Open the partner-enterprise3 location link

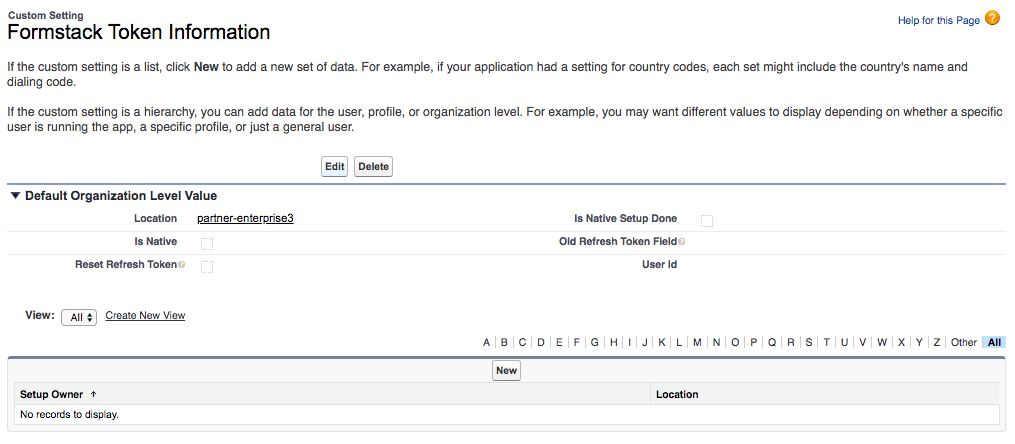coord(245,219)
